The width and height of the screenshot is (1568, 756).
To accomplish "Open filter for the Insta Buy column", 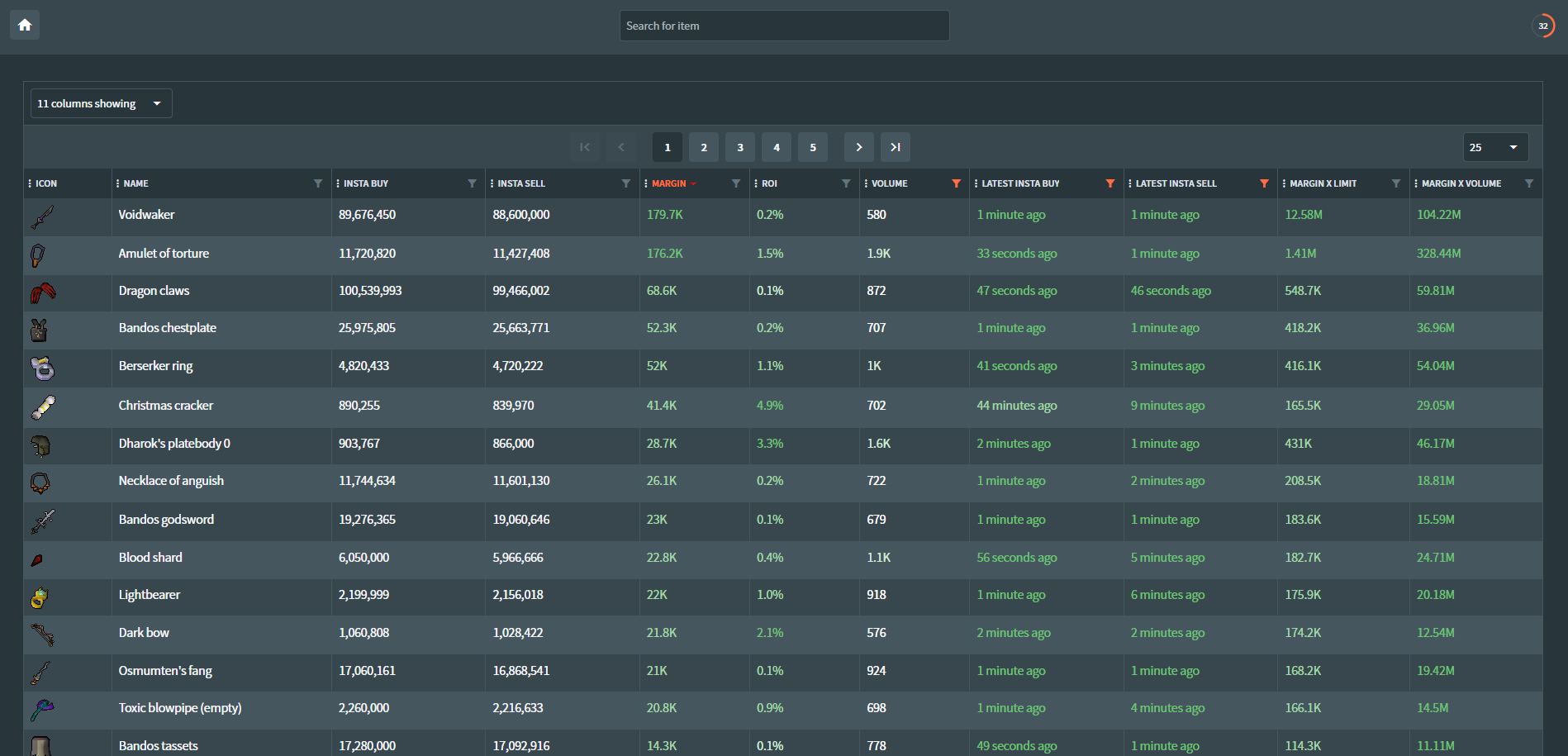I will point(472,183).
